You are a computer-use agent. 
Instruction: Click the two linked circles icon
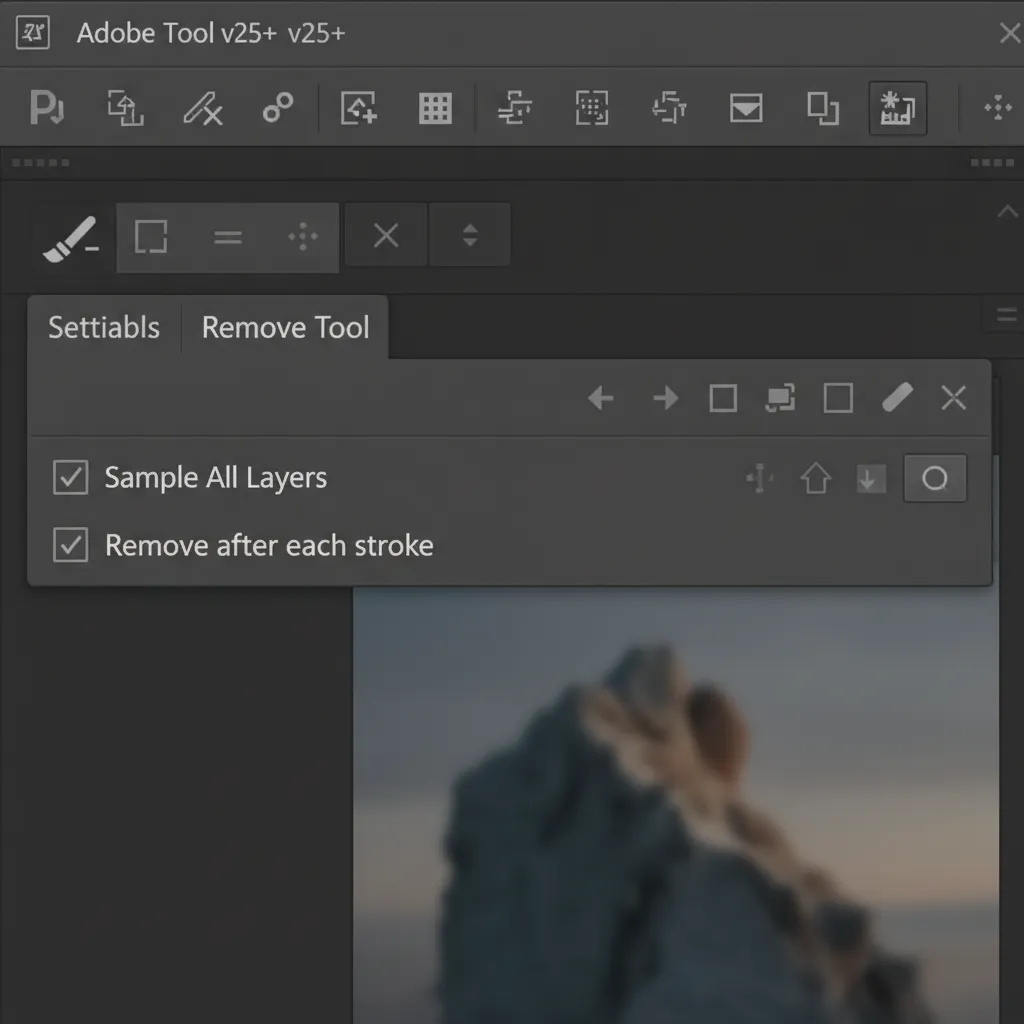tap(278, 107)
